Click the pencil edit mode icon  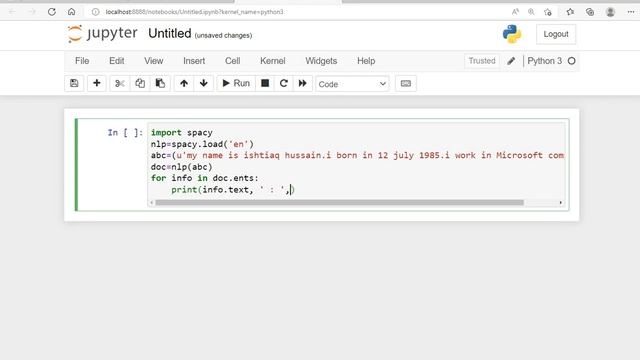pos(511,61)
